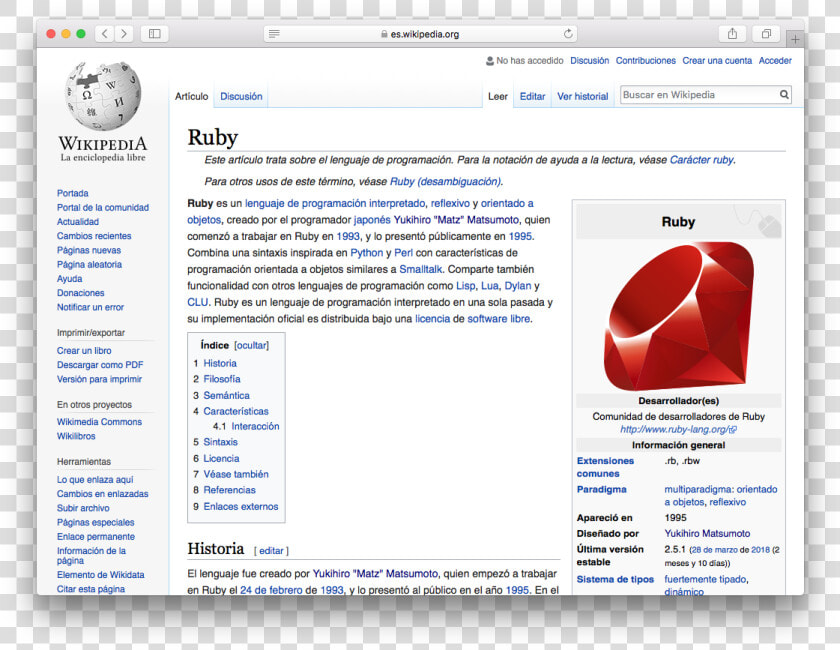Jump to Enlaces externos in the index
This screenshot has height=650, width=840.
coord(241,506)
